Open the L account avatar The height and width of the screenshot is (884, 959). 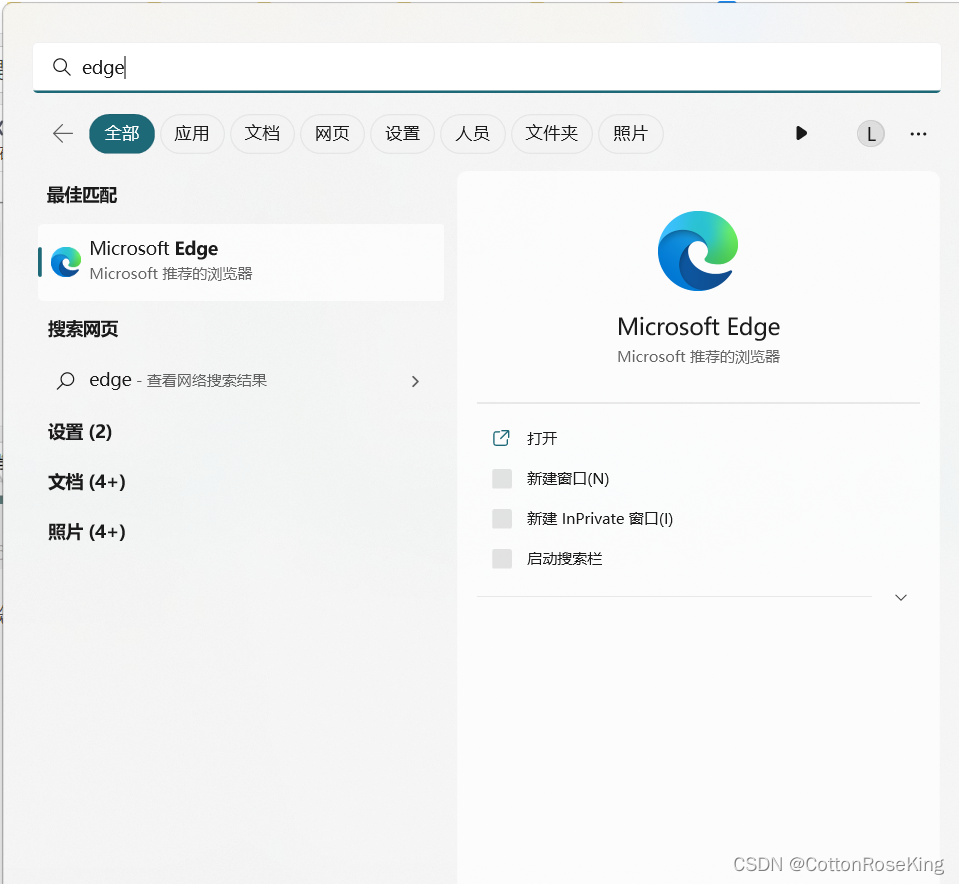click(871, 133)
